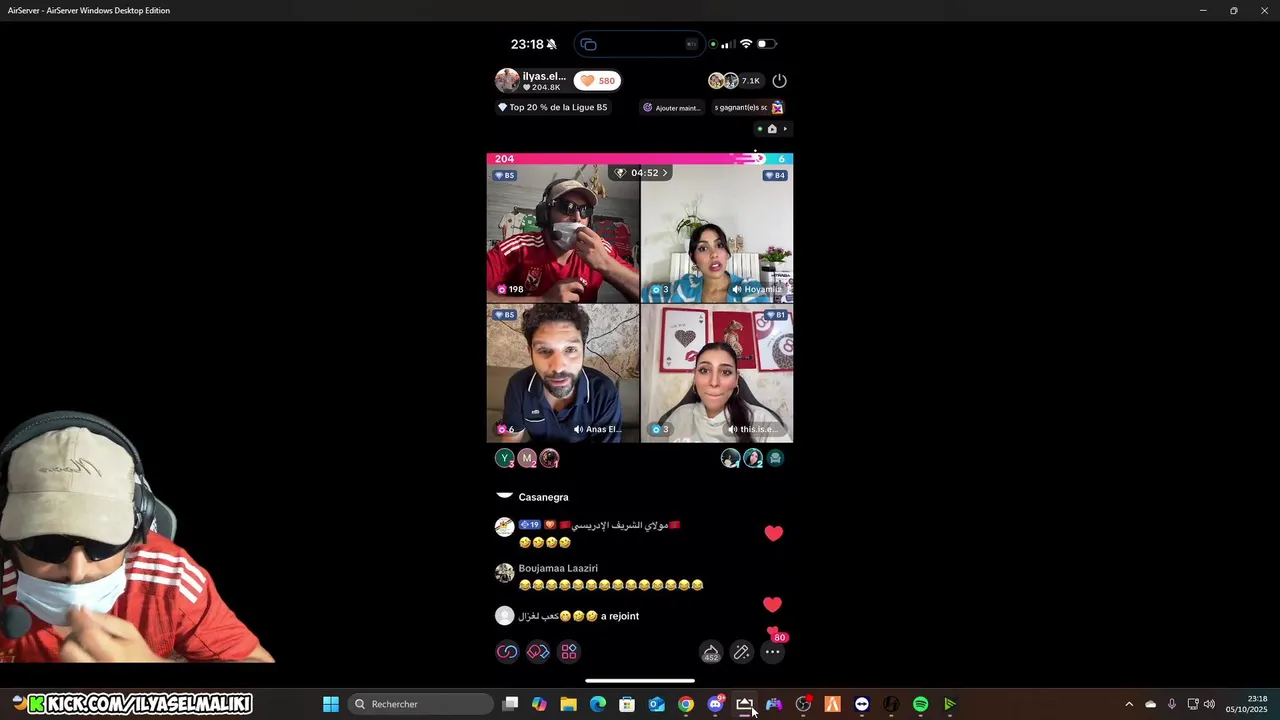
Task: Select the this.is.e... guest video tile
Action: pyautogui.click(x=717, y=373)
